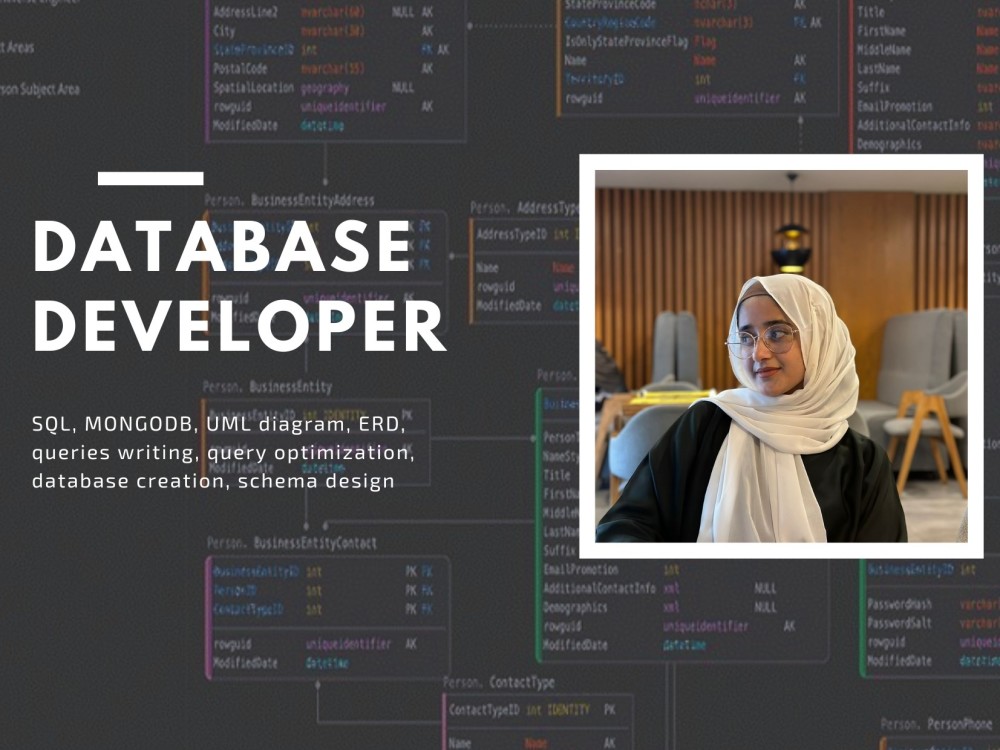
Task: Click the DEVELOPER heading word
Action: [239, 325]
